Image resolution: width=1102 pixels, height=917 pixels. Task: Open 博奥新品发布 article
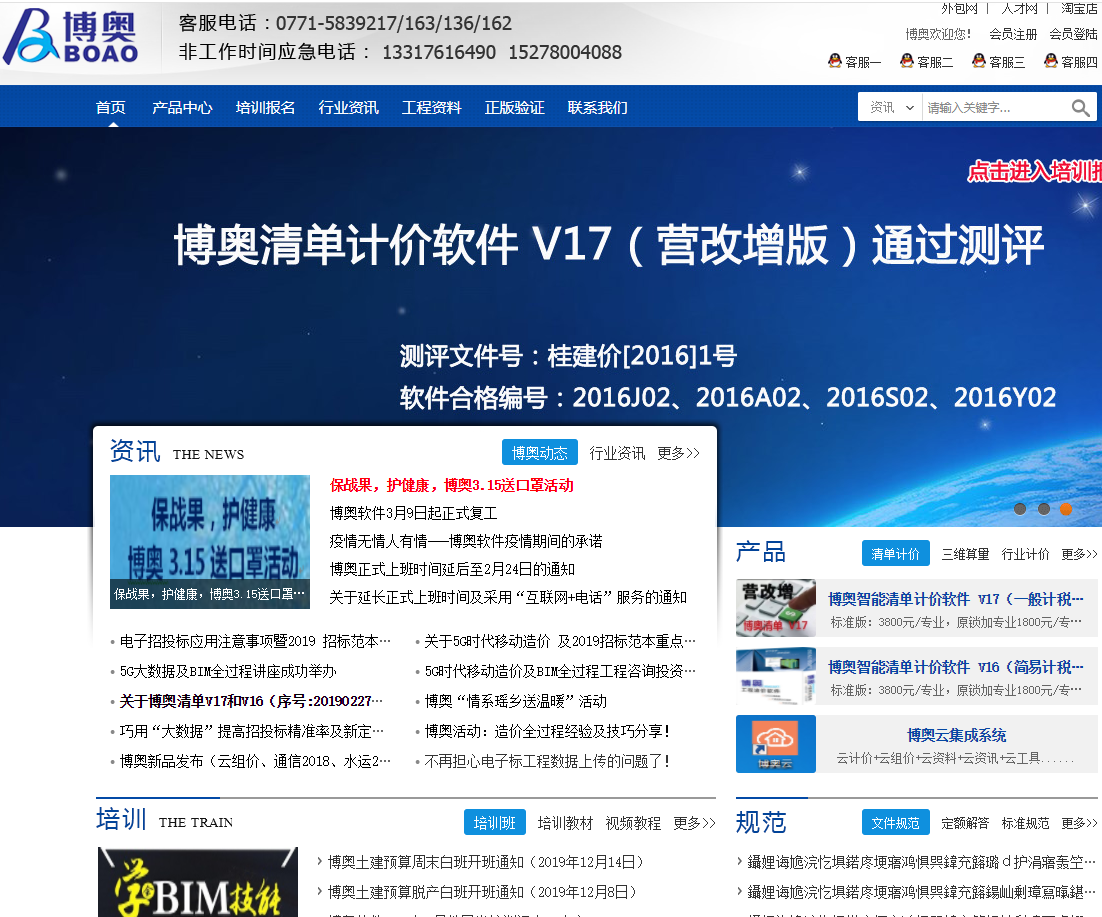pos(255,761)
